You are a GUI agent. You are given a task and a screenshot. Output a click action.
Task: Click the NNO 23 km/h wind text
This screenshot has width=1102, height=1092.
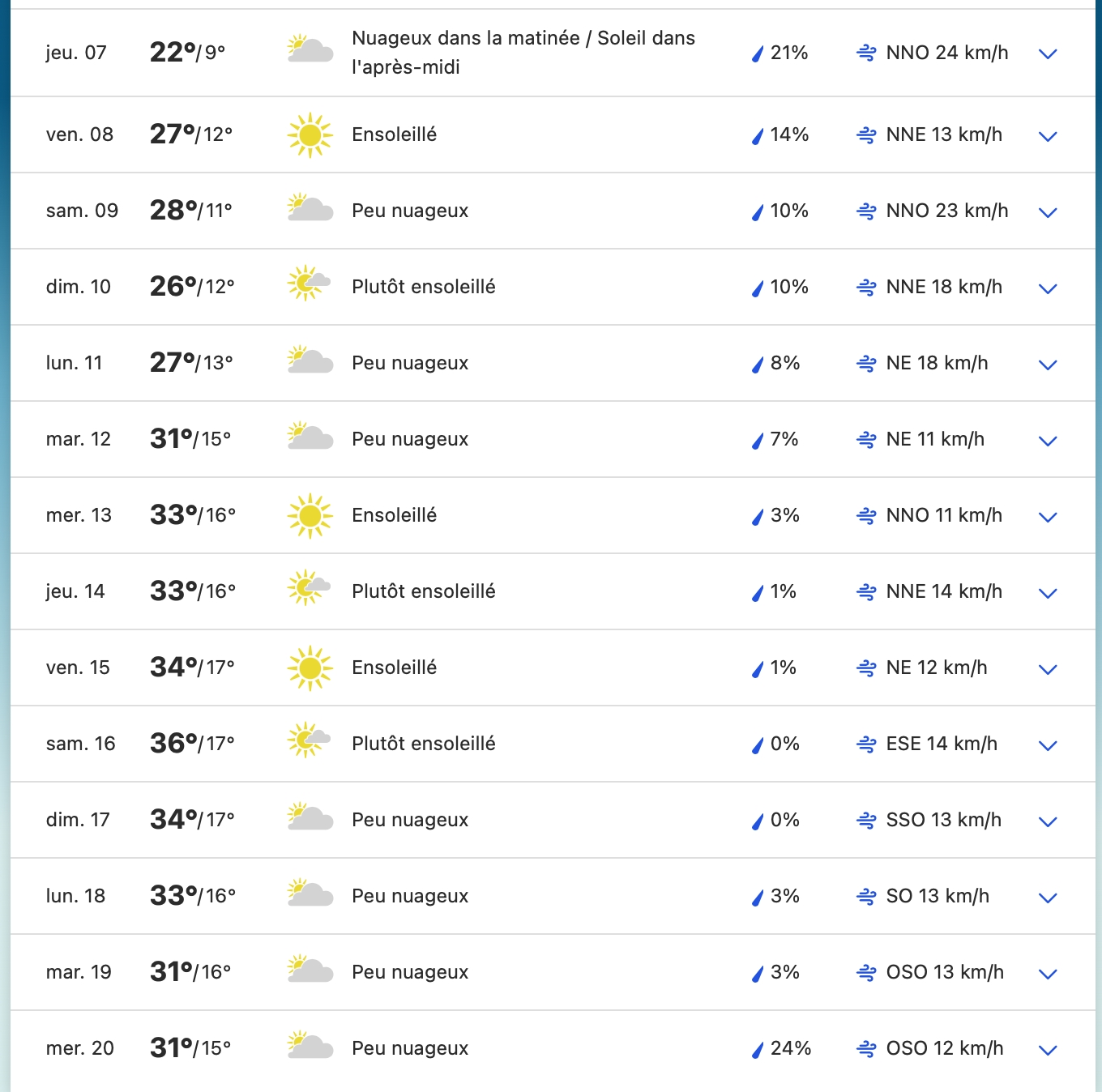pos(947,211)
